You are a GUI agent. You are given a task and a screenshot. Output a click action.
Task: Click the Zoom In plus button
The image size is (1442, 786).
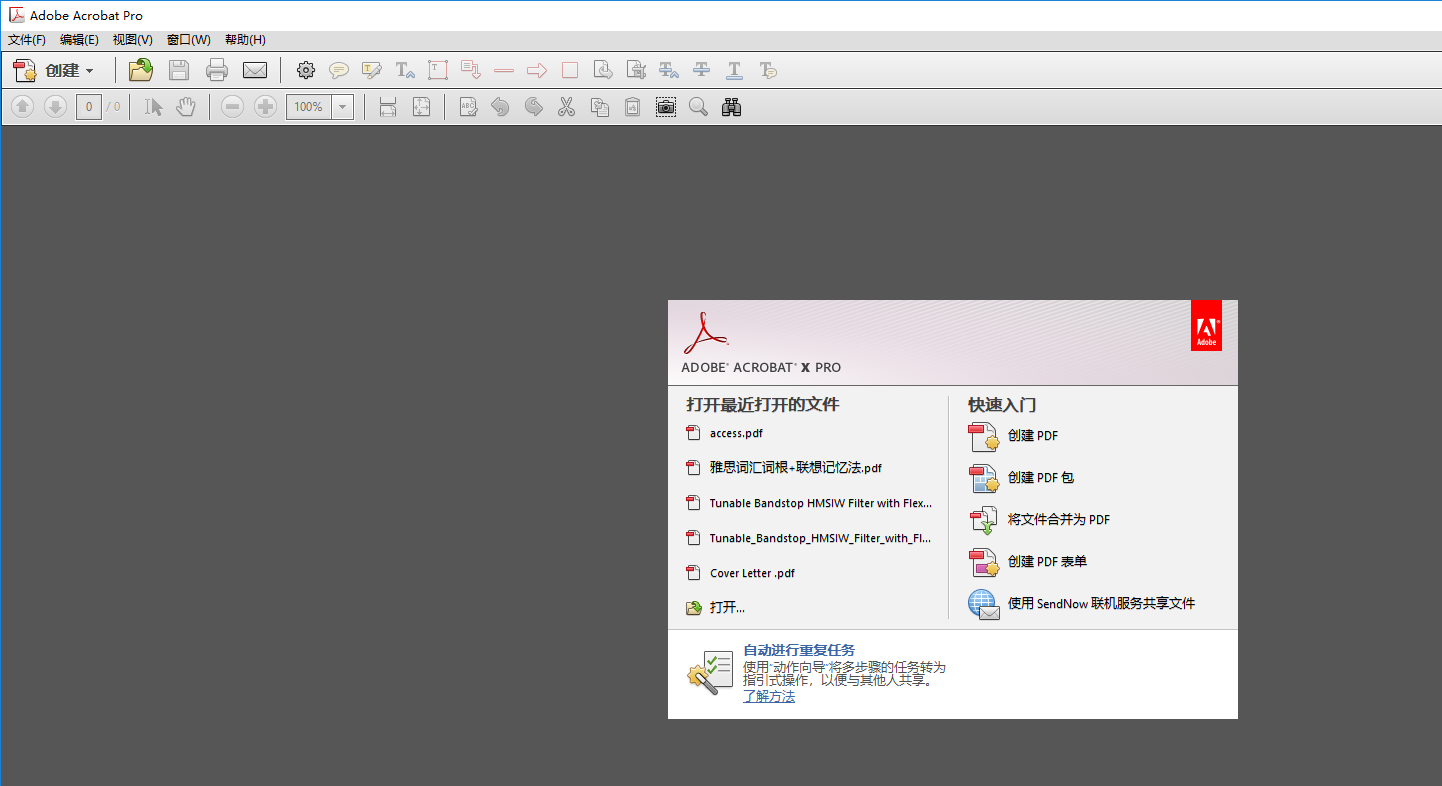tap(265, 107)
